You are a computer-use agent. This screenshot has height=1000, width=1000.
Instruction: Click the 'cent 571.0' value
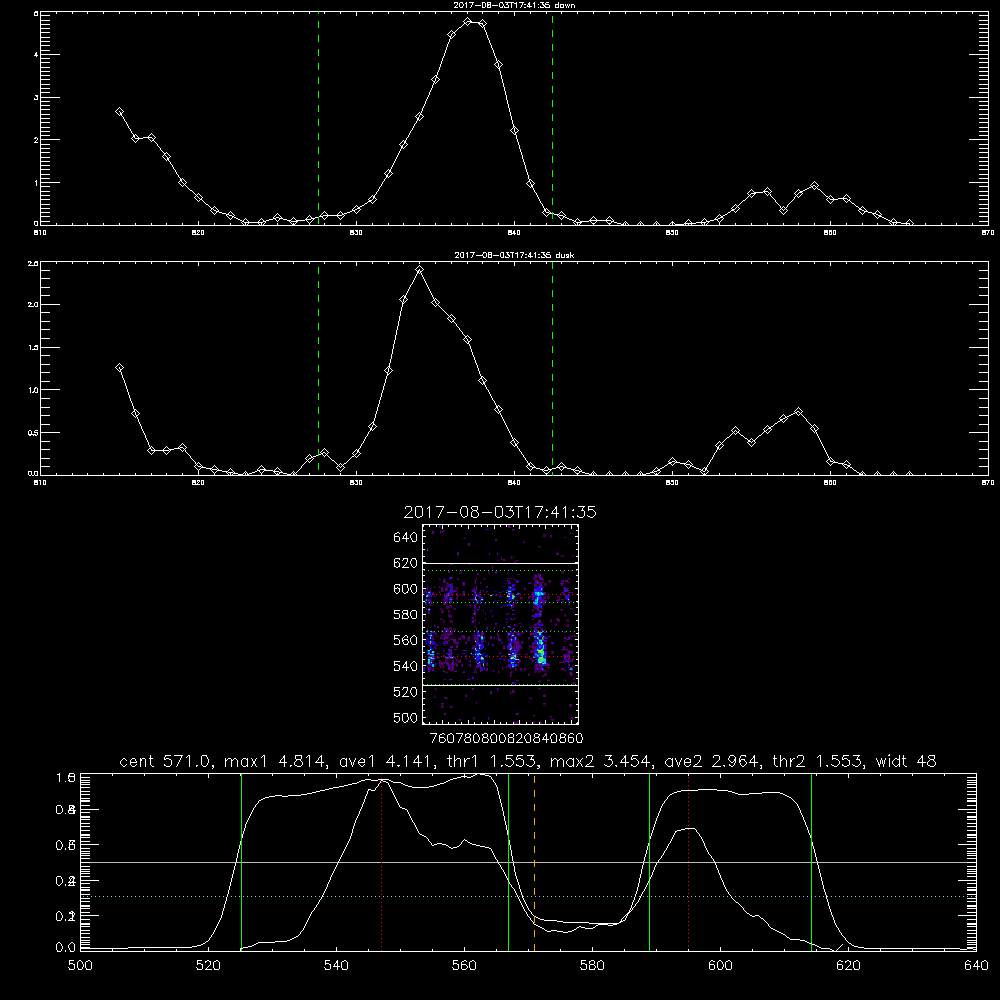point(168,761)
